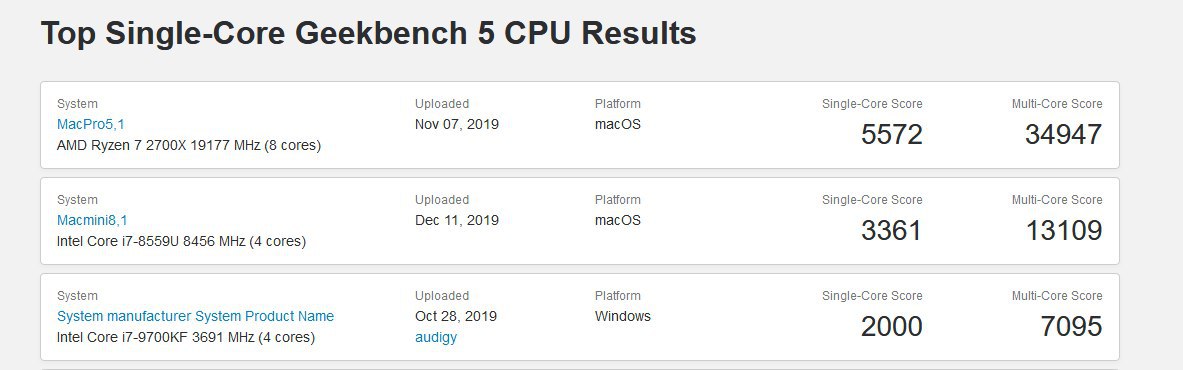Click the Dec 11, 2019 upload date
Image resolution: width=1183 pixels, height=370 pixels.
(x=456, y=220)
